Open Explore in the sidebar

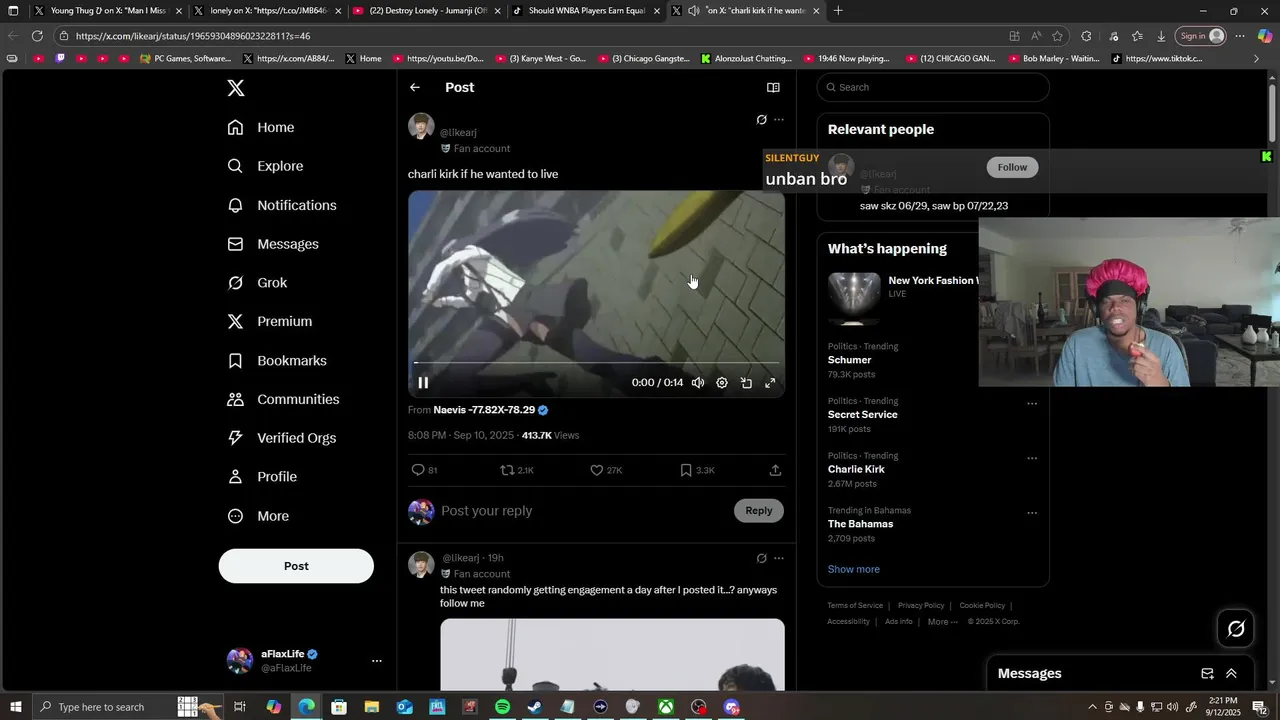(265, 166)
